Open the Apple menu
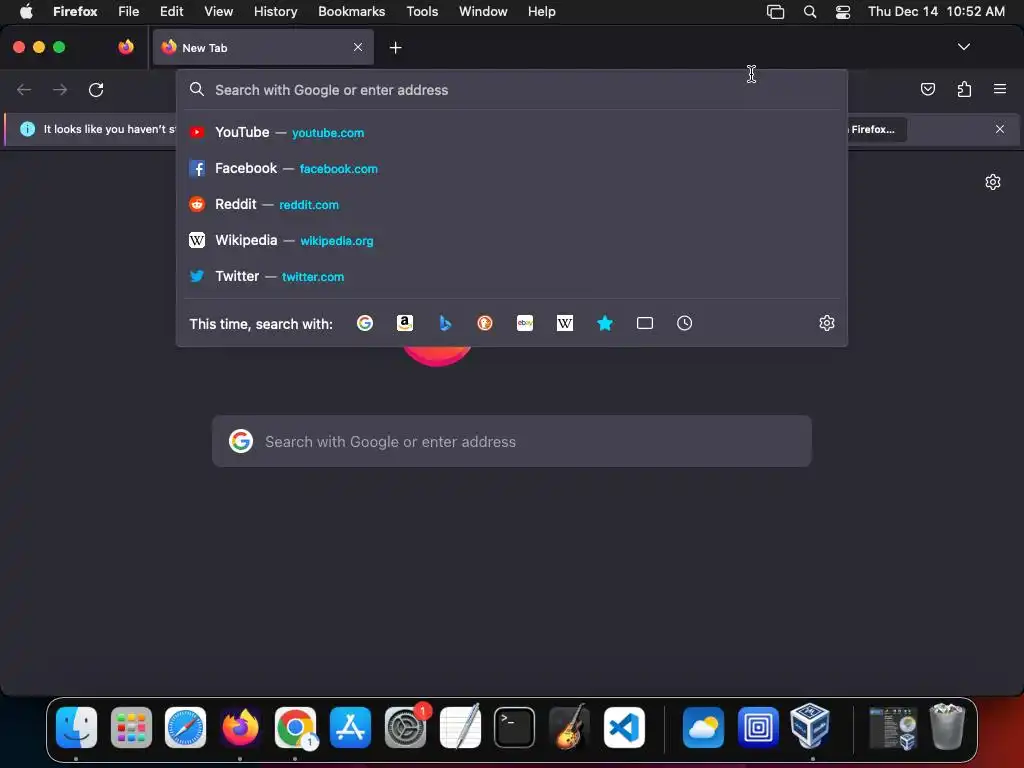Screen dimensions: 1024x768 click(x=26, y=11)
